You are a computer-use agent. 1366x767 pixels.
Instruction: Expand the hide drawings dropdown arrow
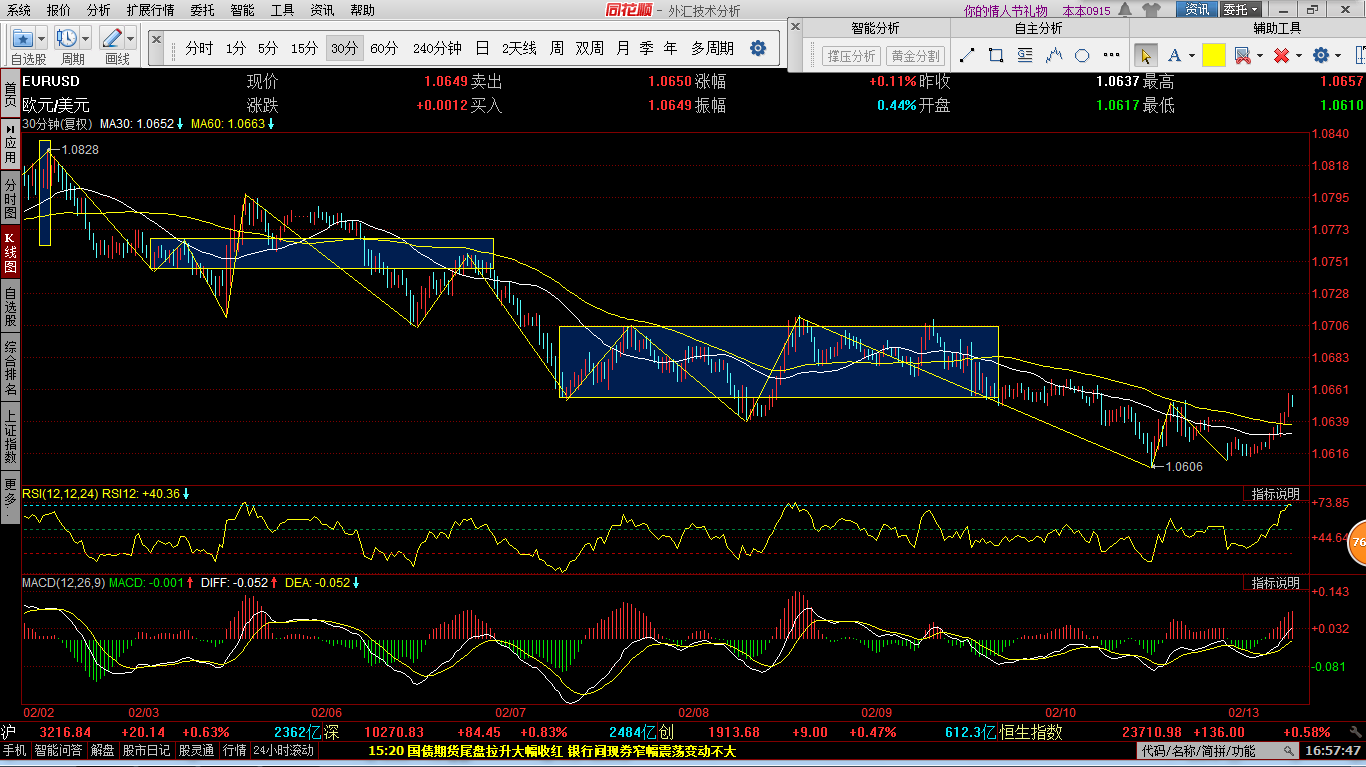(x=1259, y=55)
